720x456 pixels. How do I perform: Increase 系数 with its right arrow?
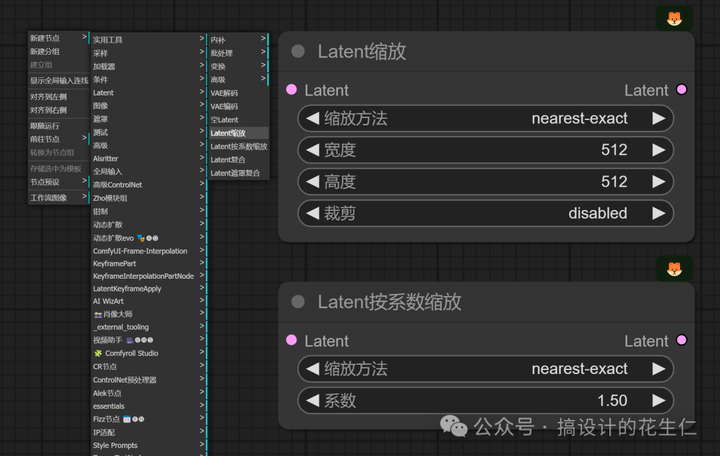(659, 400)
